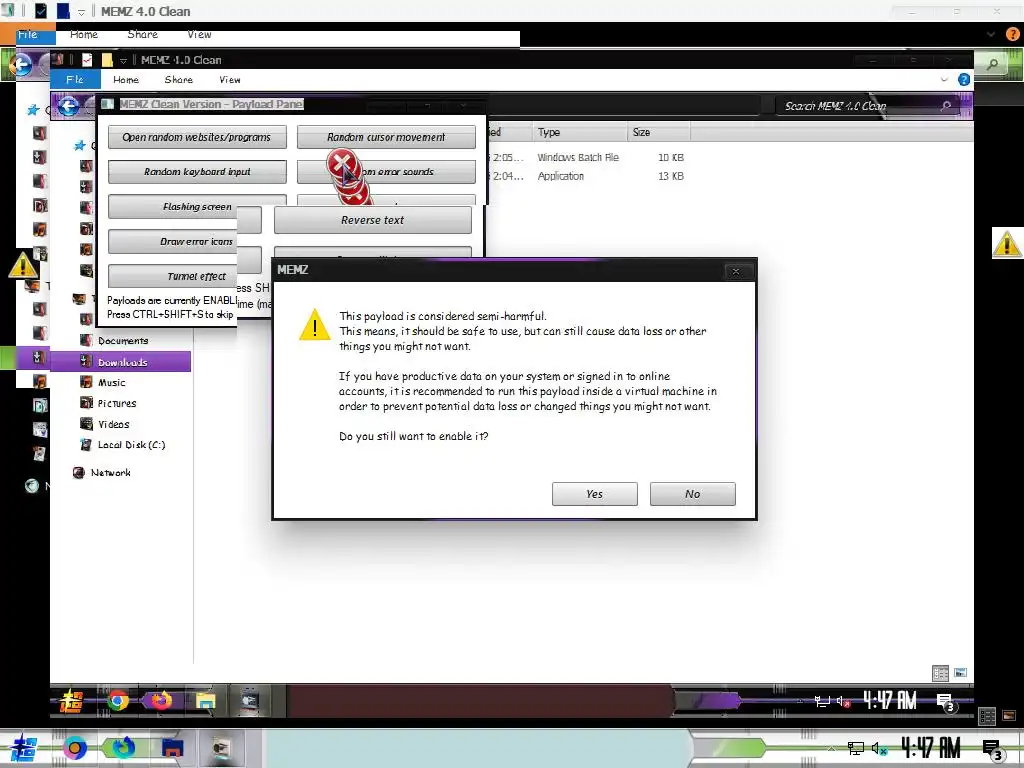Open quick access toolbar dropdown, inner window

tap(123, 61)
